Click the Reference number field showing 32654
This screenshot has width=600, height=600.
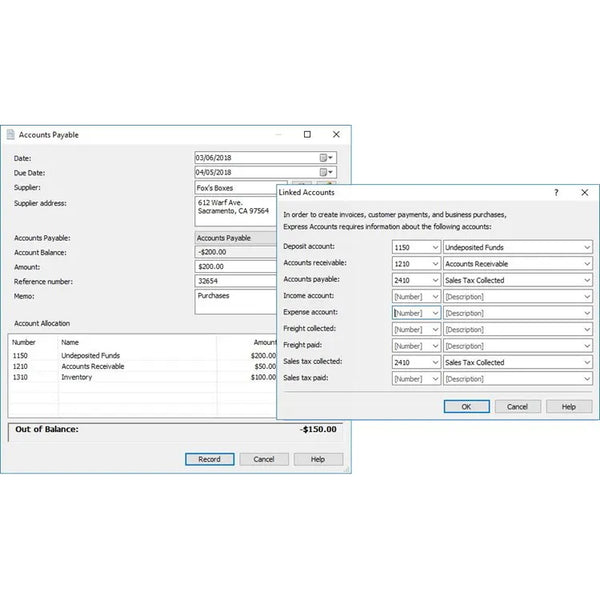click(x=236, y=281)
